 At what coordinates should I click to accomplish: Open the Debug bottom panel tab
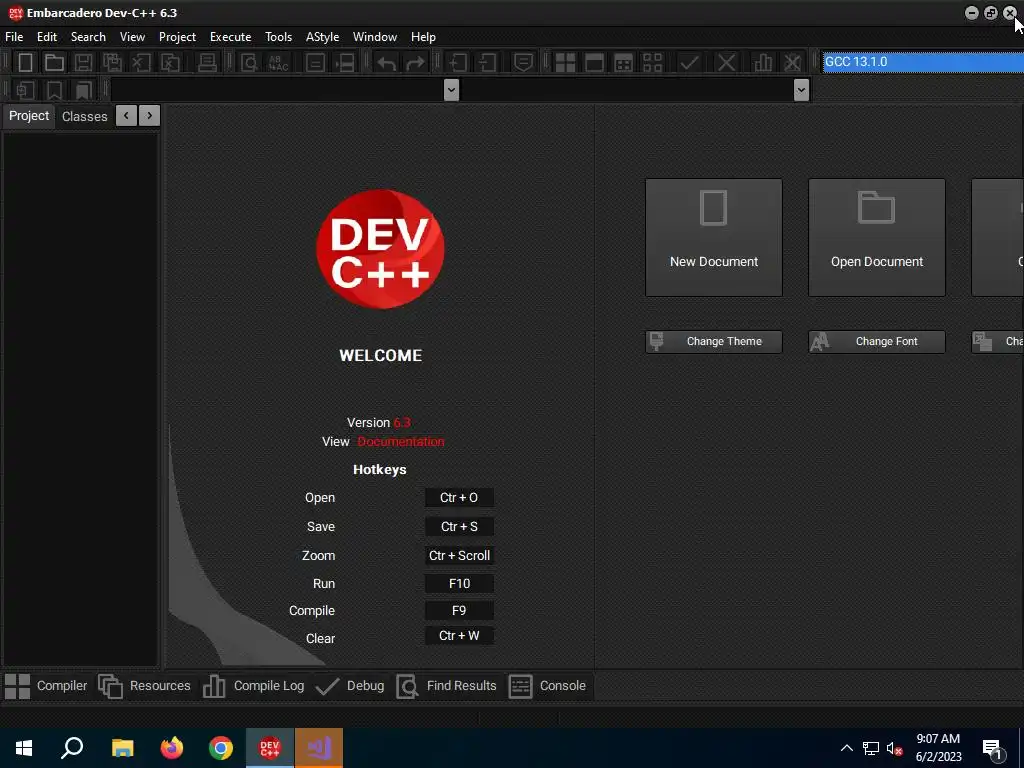[x=350, y=686]
